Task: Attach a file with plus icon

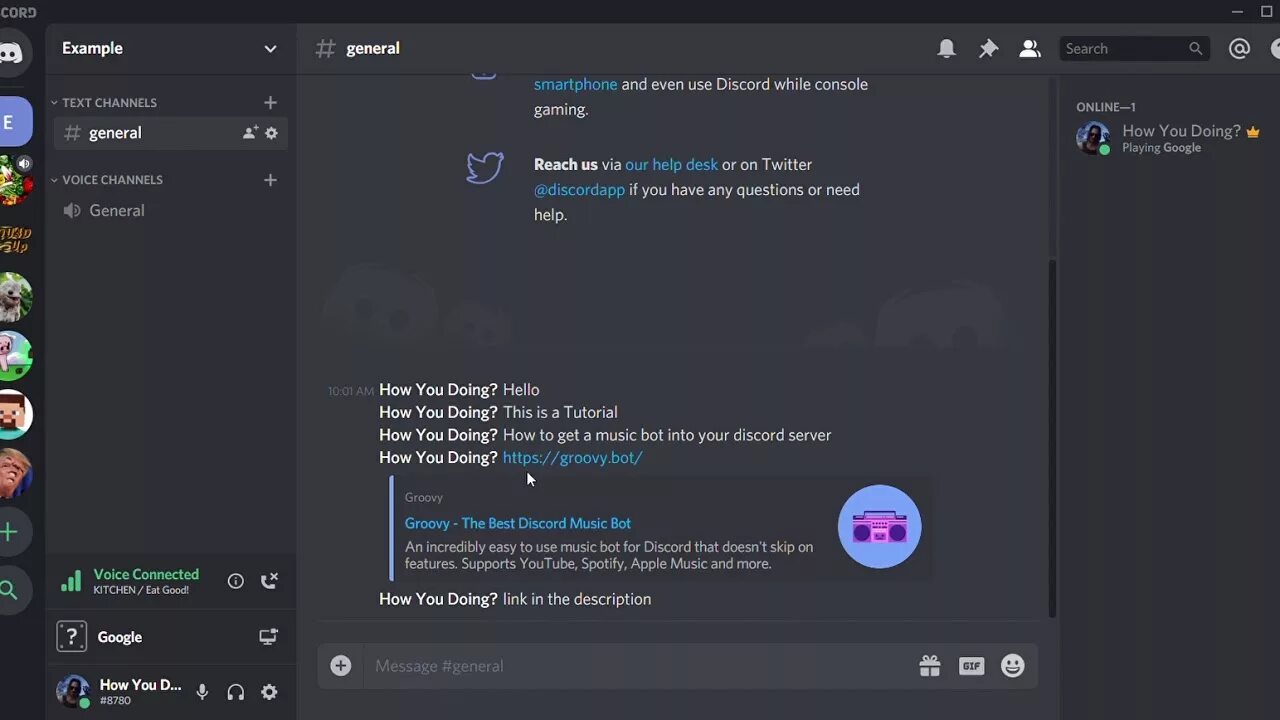Action: pyautogui.click(x=341, y=666)
